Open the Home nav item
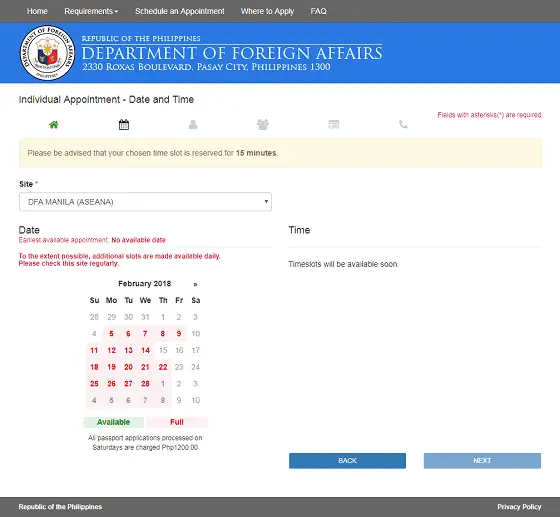The image size is (560, 517). click(x=37, y=11)
